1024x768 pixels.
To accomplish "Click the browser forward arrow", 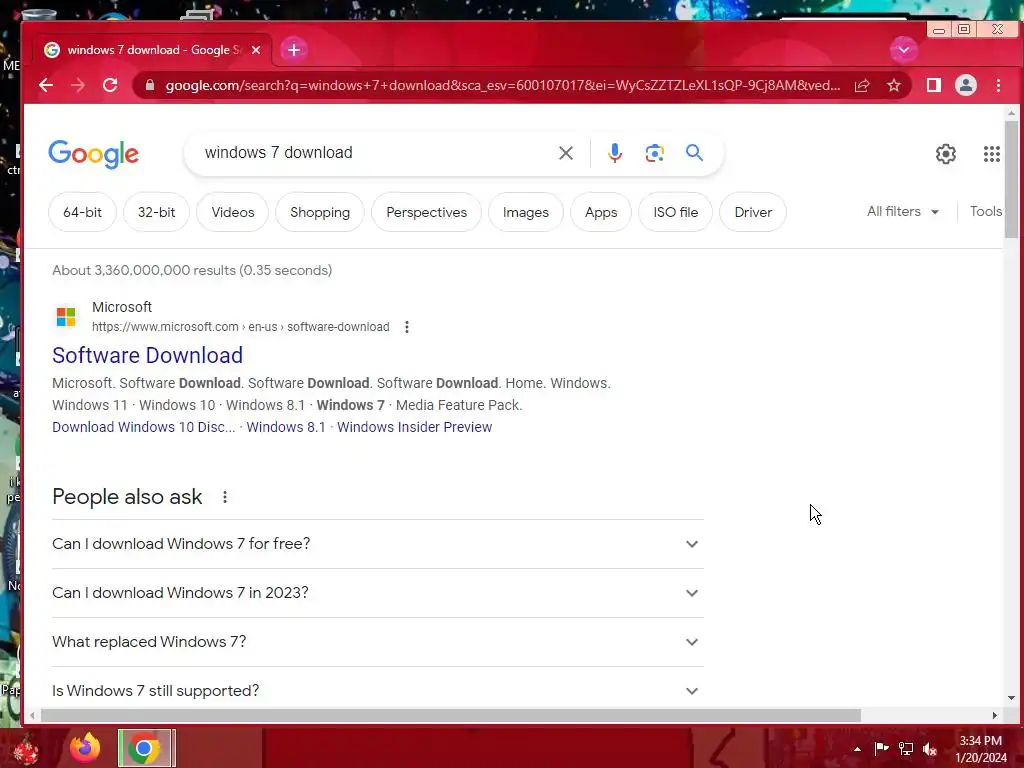I will [78, 85].
